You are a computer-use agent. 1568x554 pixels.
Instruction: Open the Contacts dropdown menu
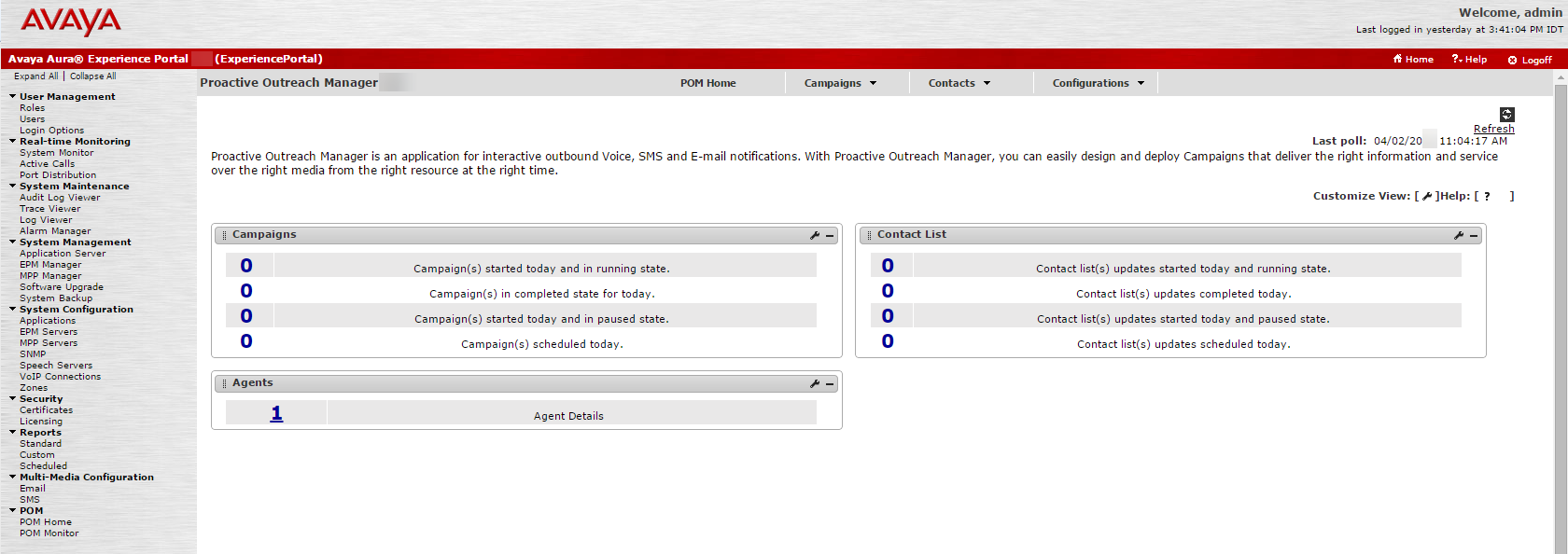959,83
